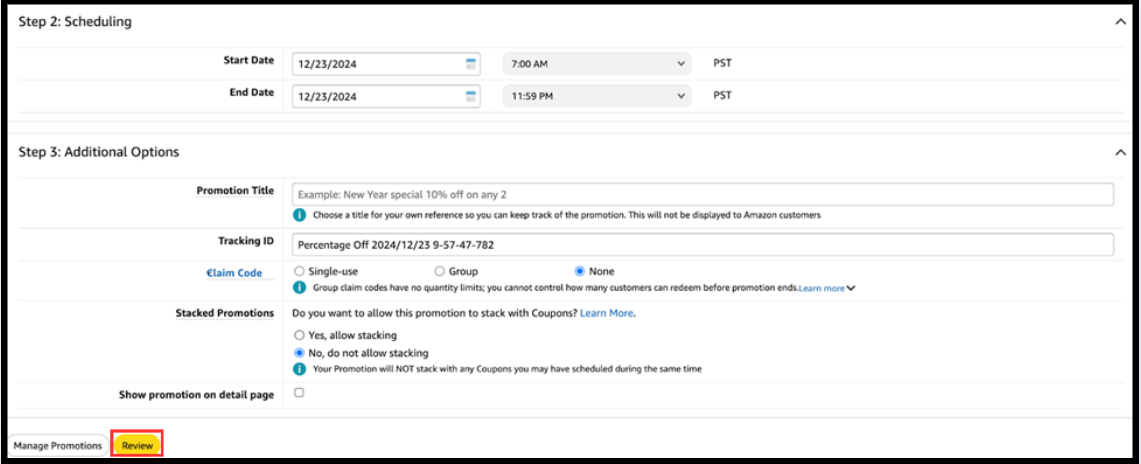Screen dimensions: 1141x464
Task: Select the Single-use claim code option
Action: [x=299, y=271]
